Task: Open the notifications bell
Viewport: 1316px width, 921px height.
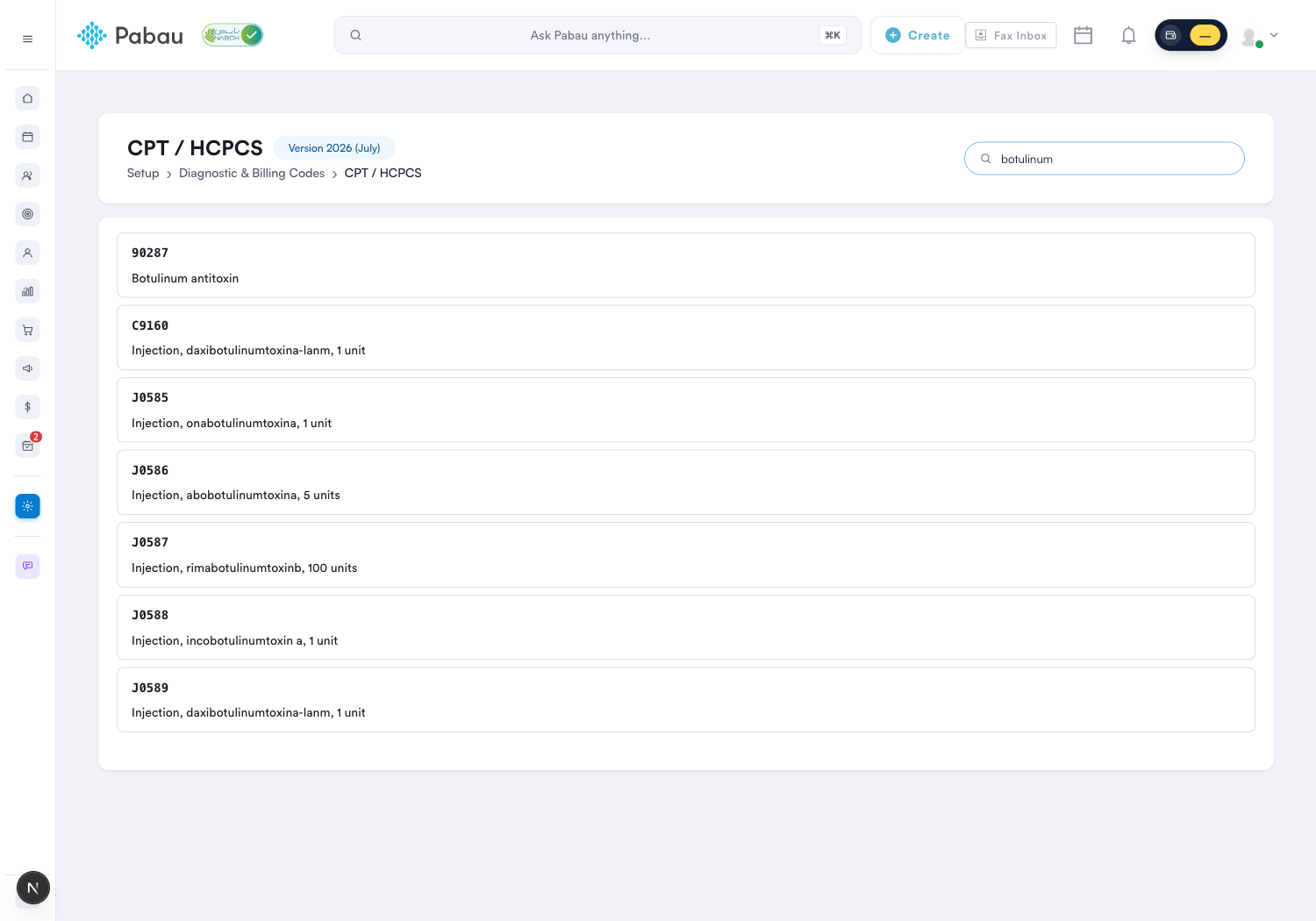Action: pyautogui.click(x=1128, y=35)
